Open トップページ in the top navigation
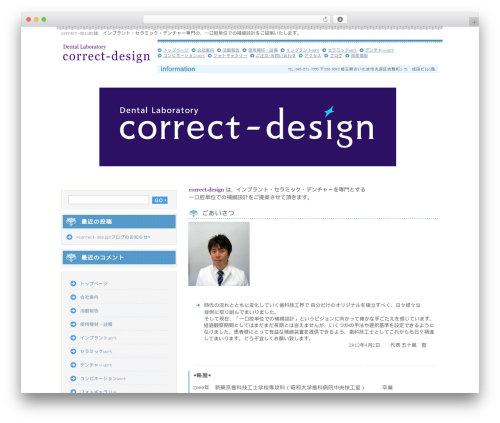500x423 pixels. [x=176, y=50]
